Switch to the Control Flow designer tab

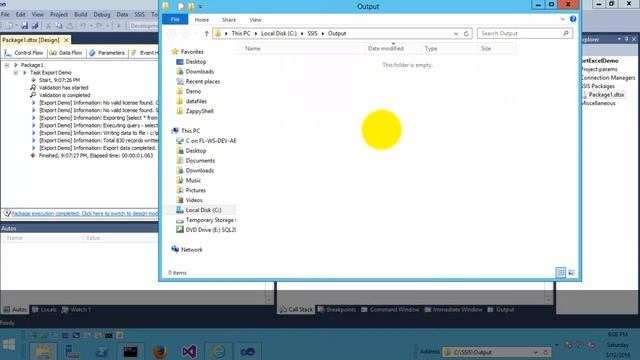24,53
